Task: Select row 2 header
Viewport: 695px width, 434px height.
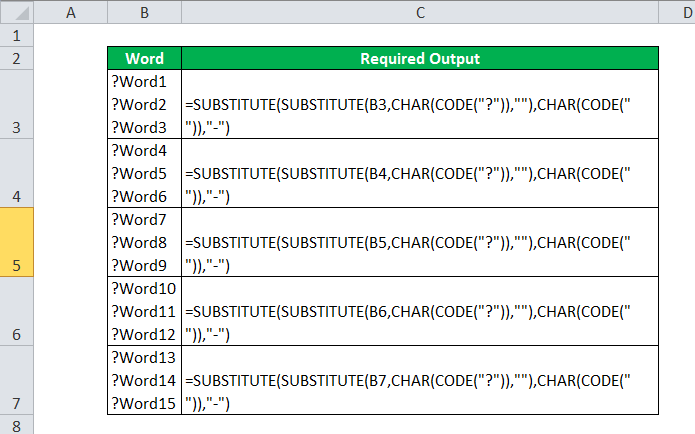Action: coord(17,58)
